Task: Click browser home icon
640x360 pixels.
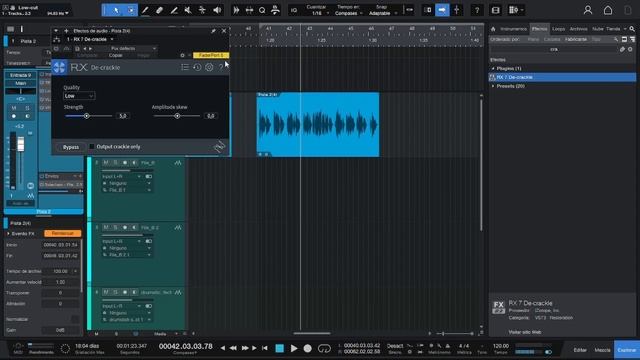Action: tap(493, 29)
